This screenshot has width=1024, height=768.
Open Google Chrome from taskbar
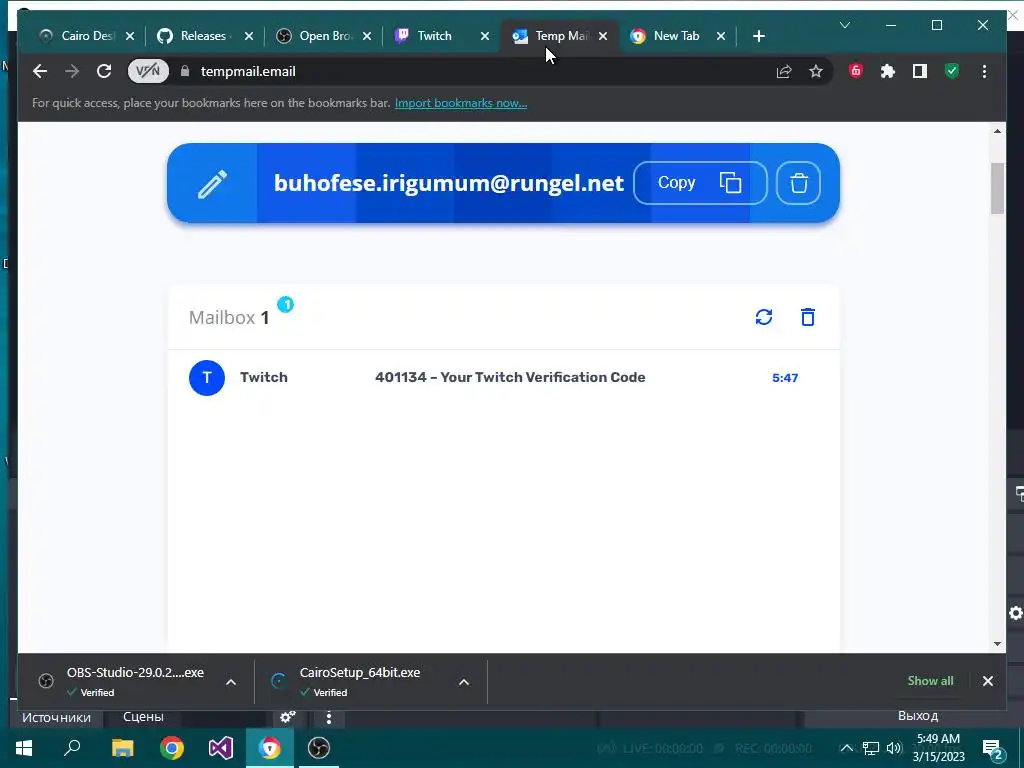[x=172, y=748]
